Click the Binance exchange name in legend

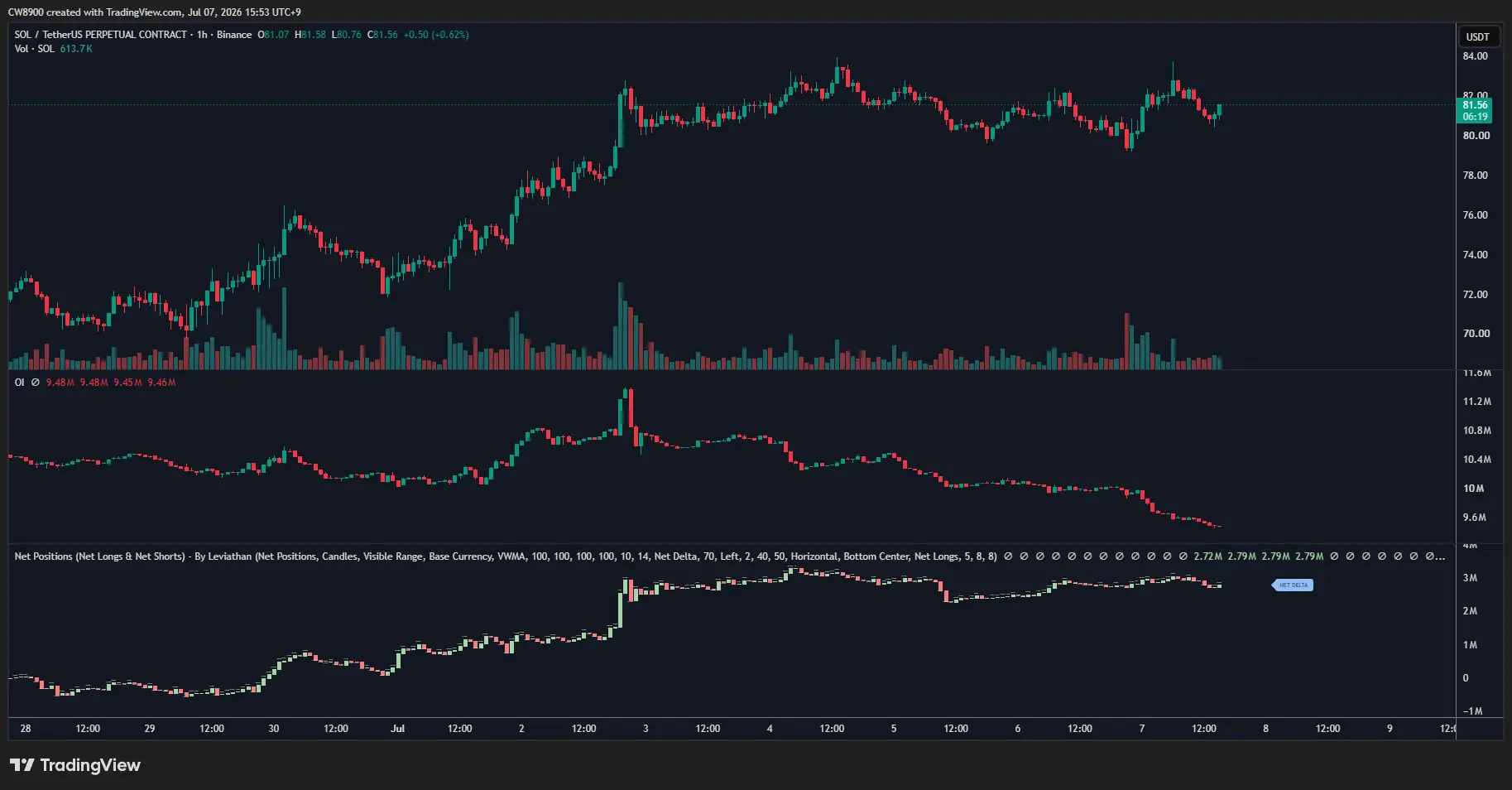pos(234,35)
